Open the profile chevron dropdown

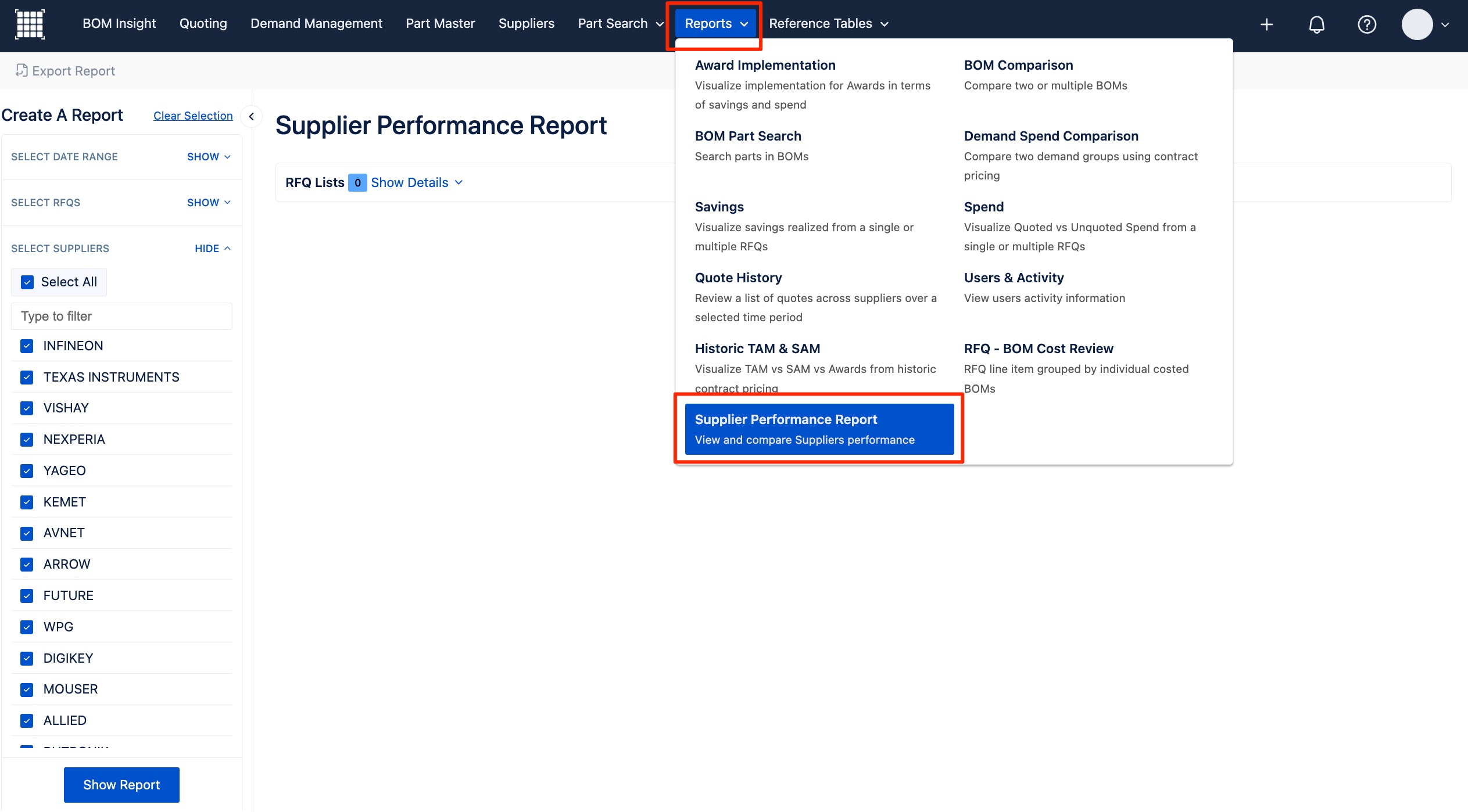click(1445, 24)
